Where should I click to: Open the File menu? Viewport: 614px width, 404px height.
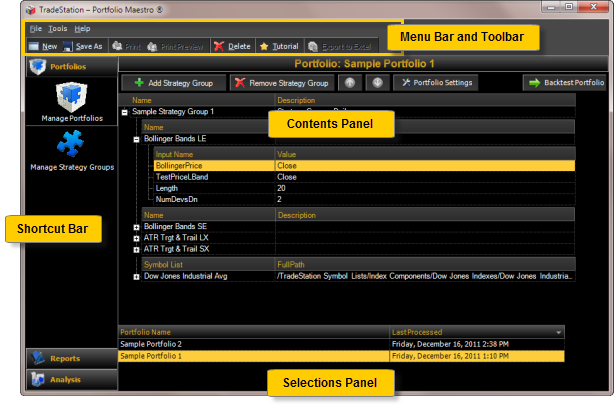(x=36, y=29)
